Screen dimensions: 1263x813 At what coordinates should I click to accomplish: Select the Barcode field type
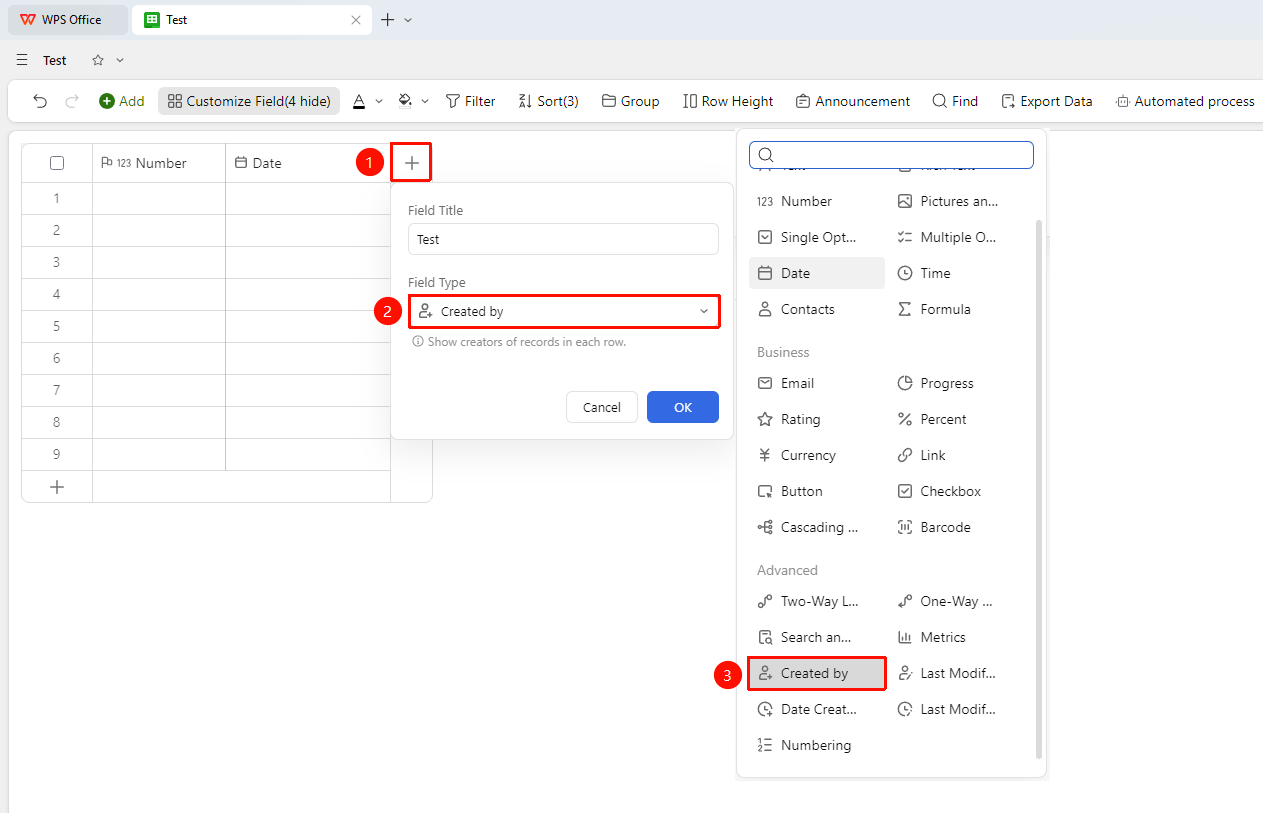pyautogui.click(x=957, y=527)
